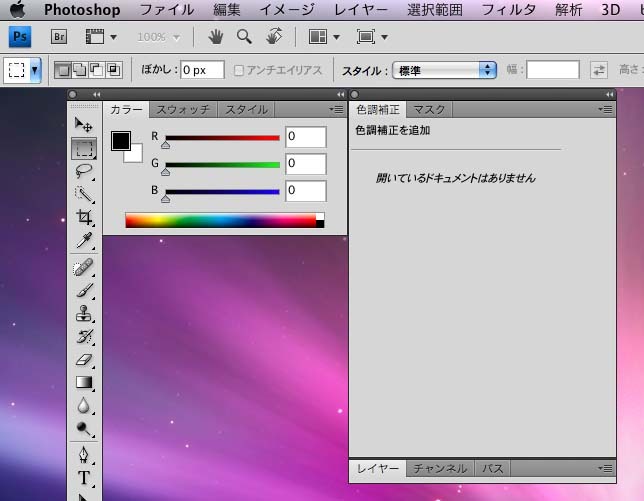
Task: Select the Lasso tool
Action: coord(84,171)
